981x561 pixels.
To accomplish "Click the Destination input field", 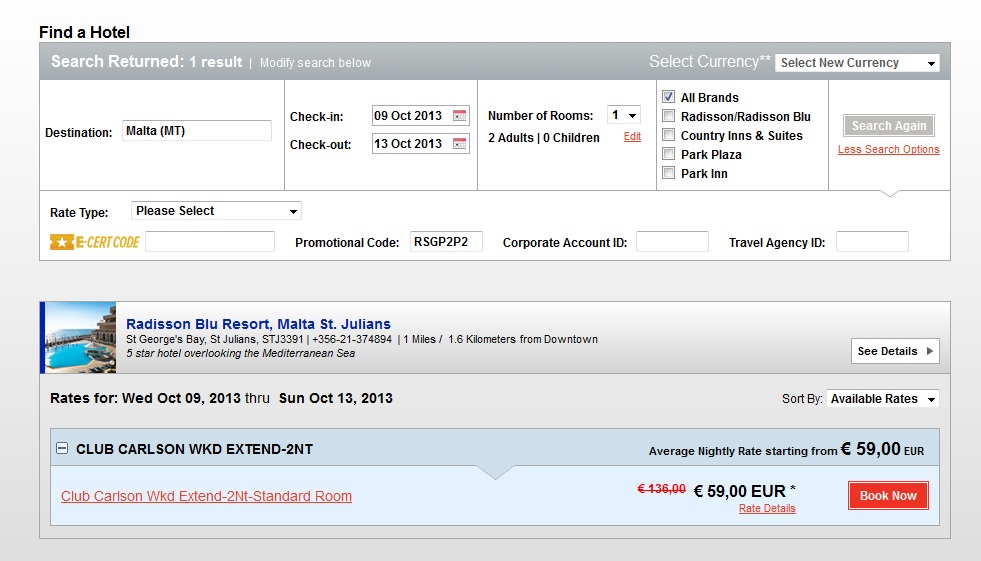I will 196,131.
